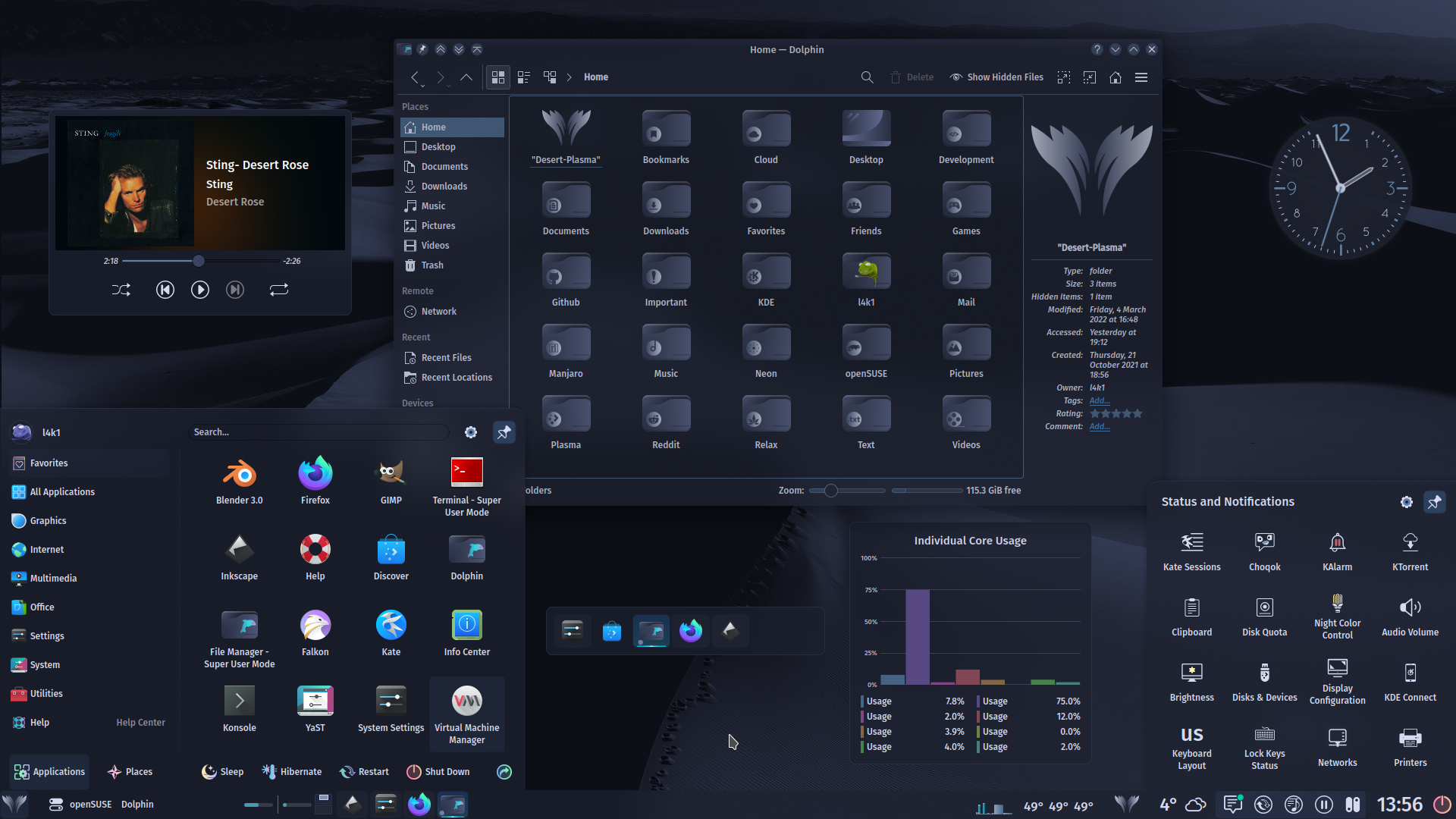Open Documents in Places panel
This screenshot has width=1456, height=819.
pyautogui.click(x=452, y=167)
